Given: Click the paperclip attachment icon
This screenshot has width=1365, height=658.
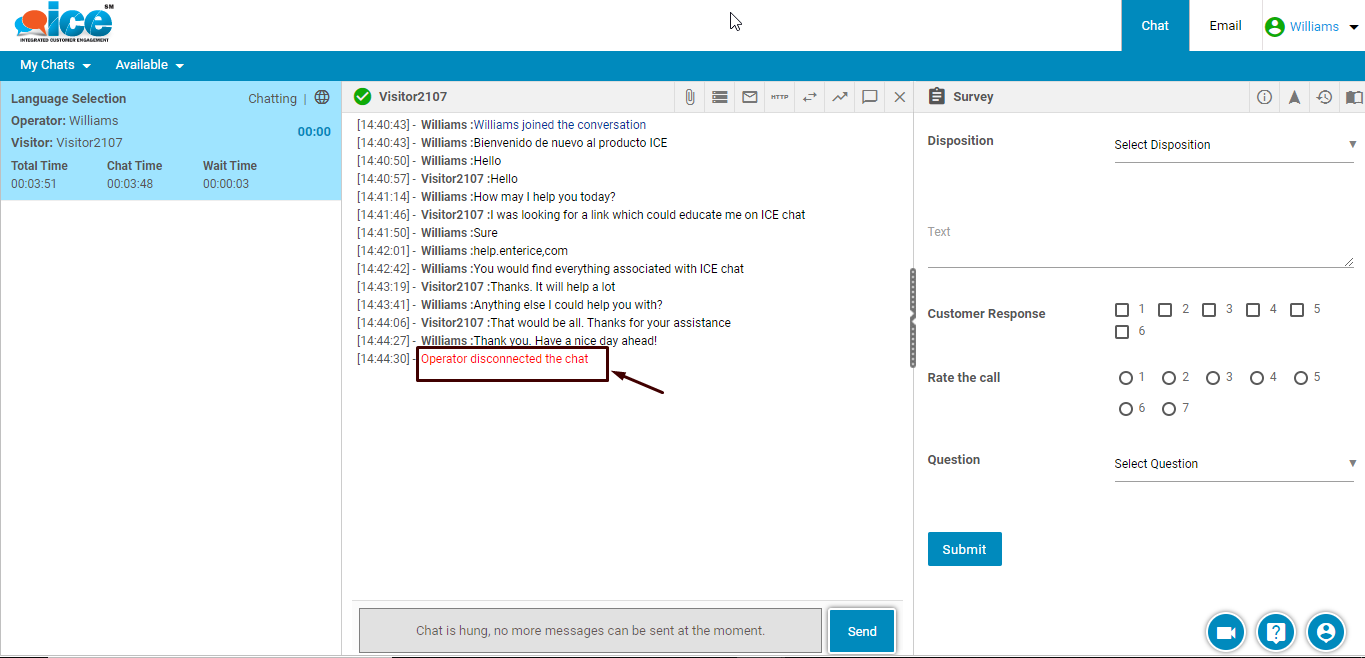Looking at the screenshot, I should tap(690, 97).
